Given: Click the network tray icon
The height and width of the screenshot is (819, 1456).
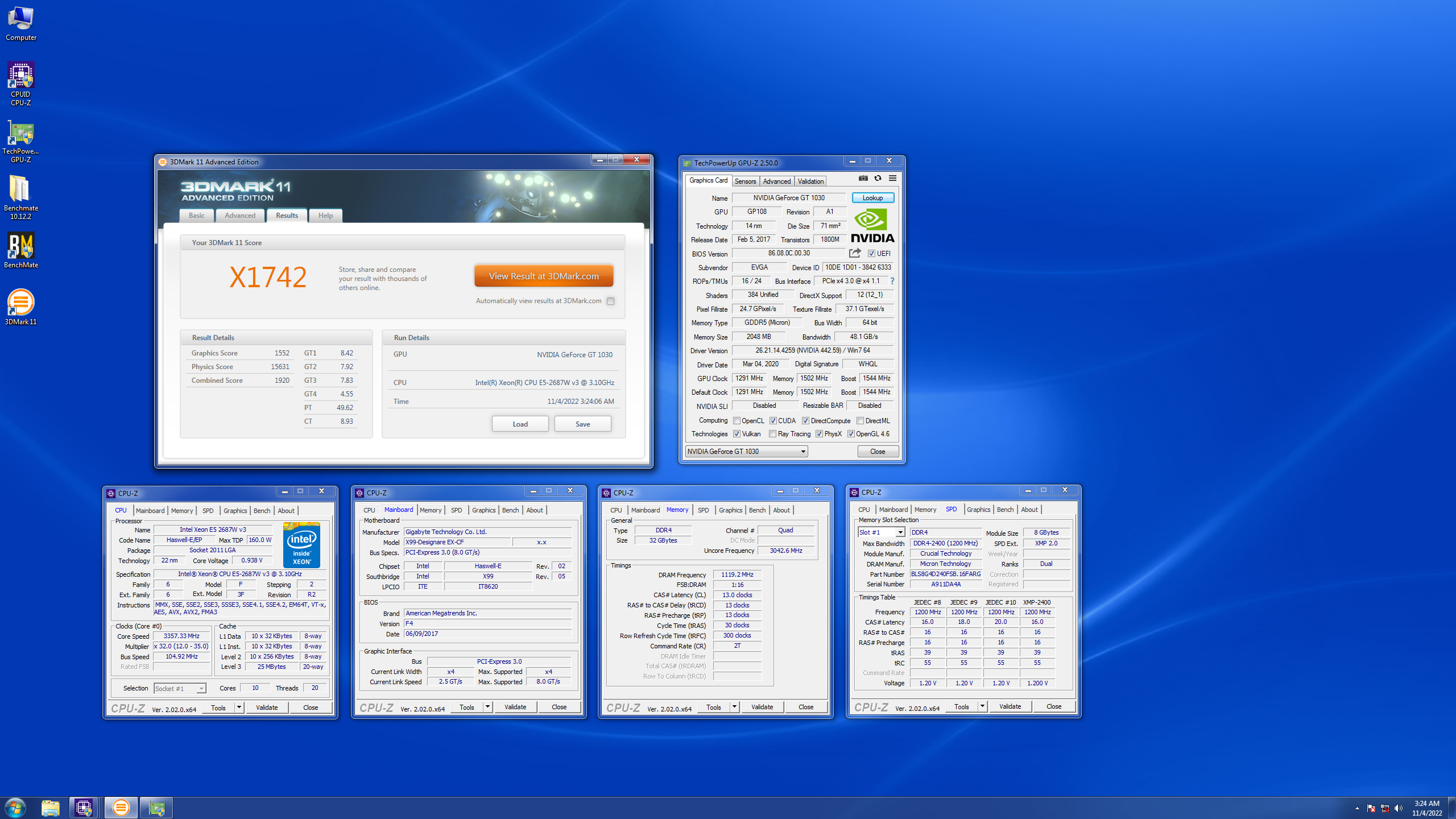Looking at the screenshot, I should pos(1385,808).
